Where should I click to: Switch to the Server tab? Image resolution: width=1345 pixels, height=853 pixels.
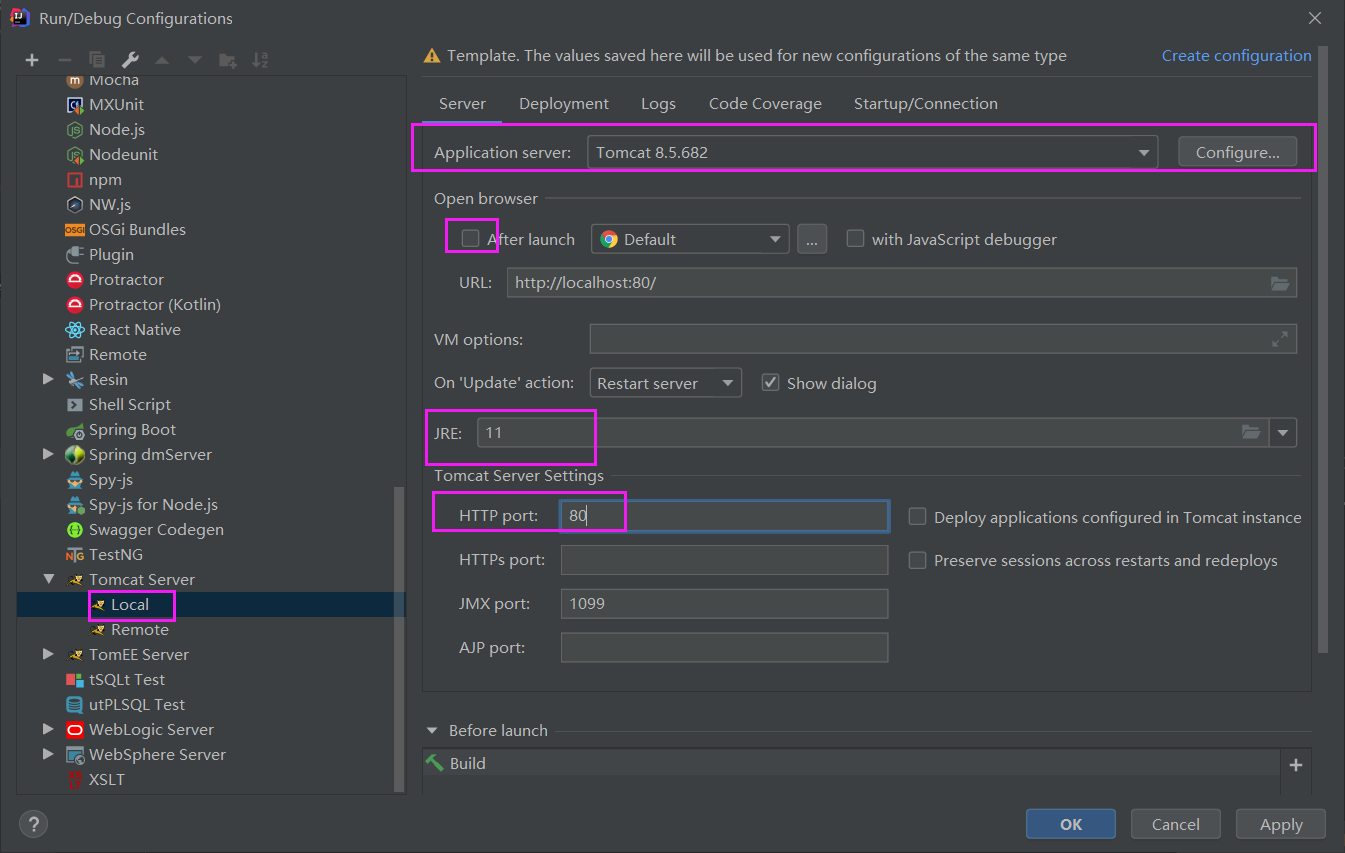pyautogui.click(x=462, y=104)
